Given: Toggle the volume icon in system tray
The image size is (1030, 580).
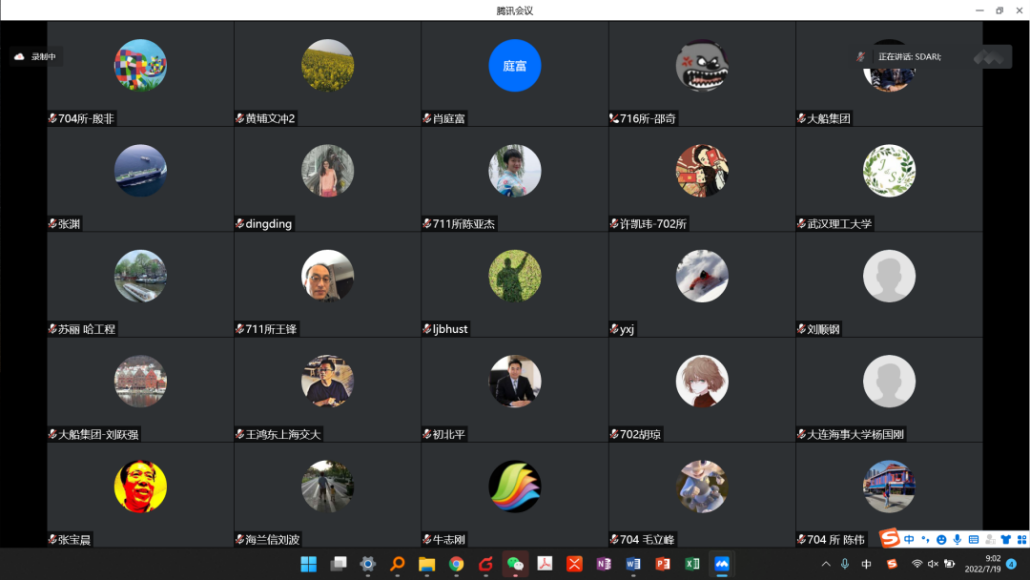Looking at the screenshot, I should (934, 564).
